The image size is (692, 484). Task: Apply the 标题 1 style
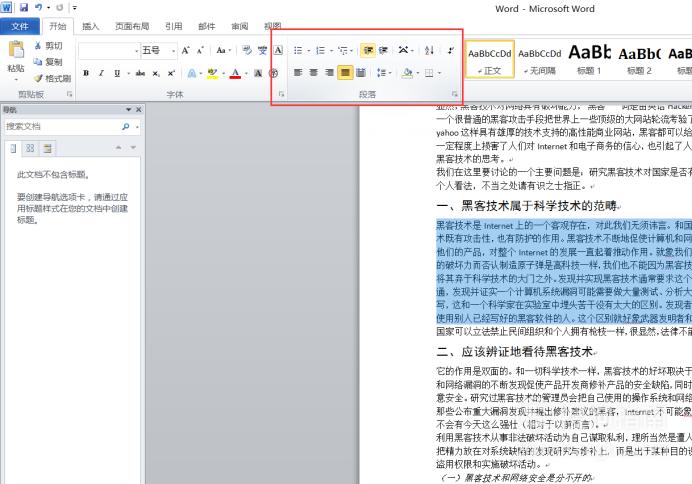(x=589, y=60)
